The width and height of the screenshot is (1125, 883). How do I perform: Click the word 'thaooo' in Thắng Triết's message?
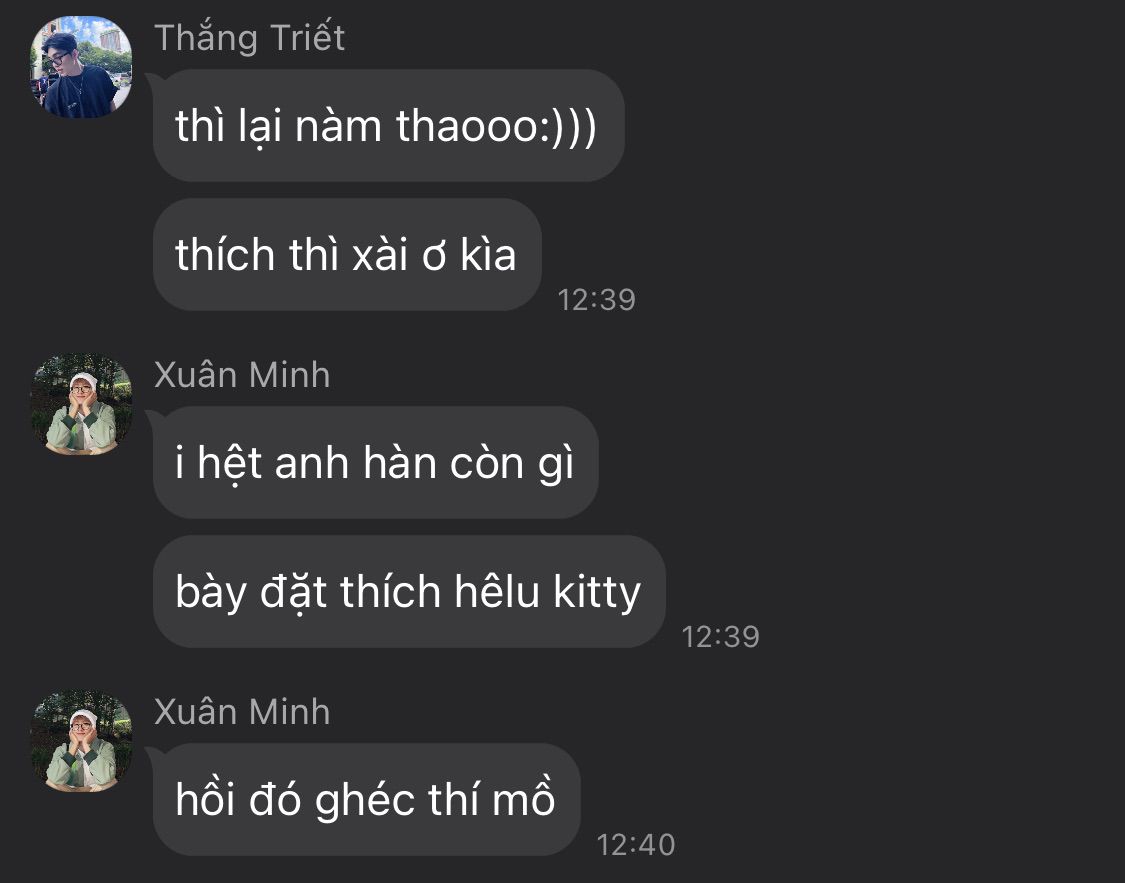point(467,126)
